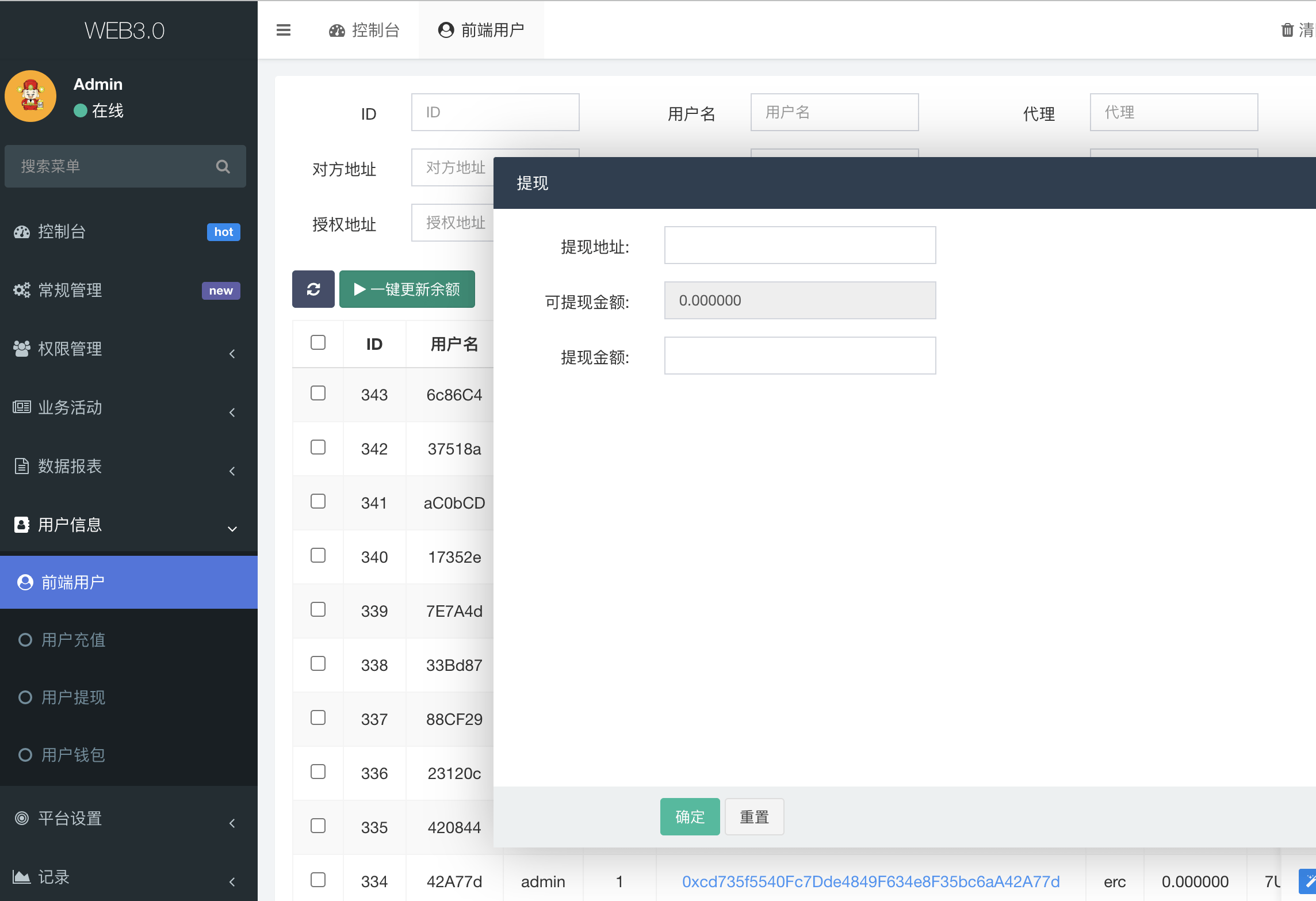Click blue edit icon on row 334
The height and width of the screenshot is (901, 1316).
(1307, 881)
